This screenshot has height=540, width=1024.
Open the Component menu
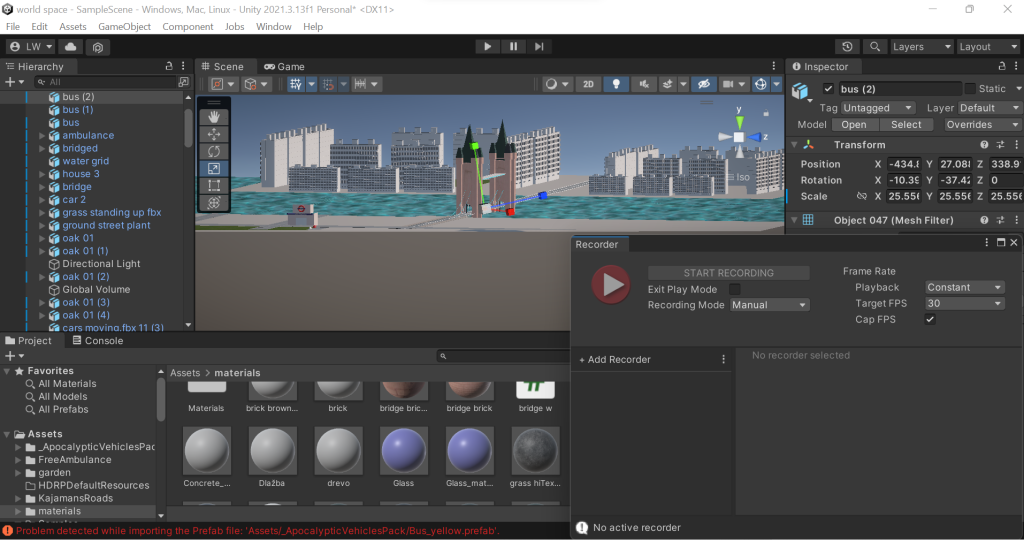coord(187,27)
